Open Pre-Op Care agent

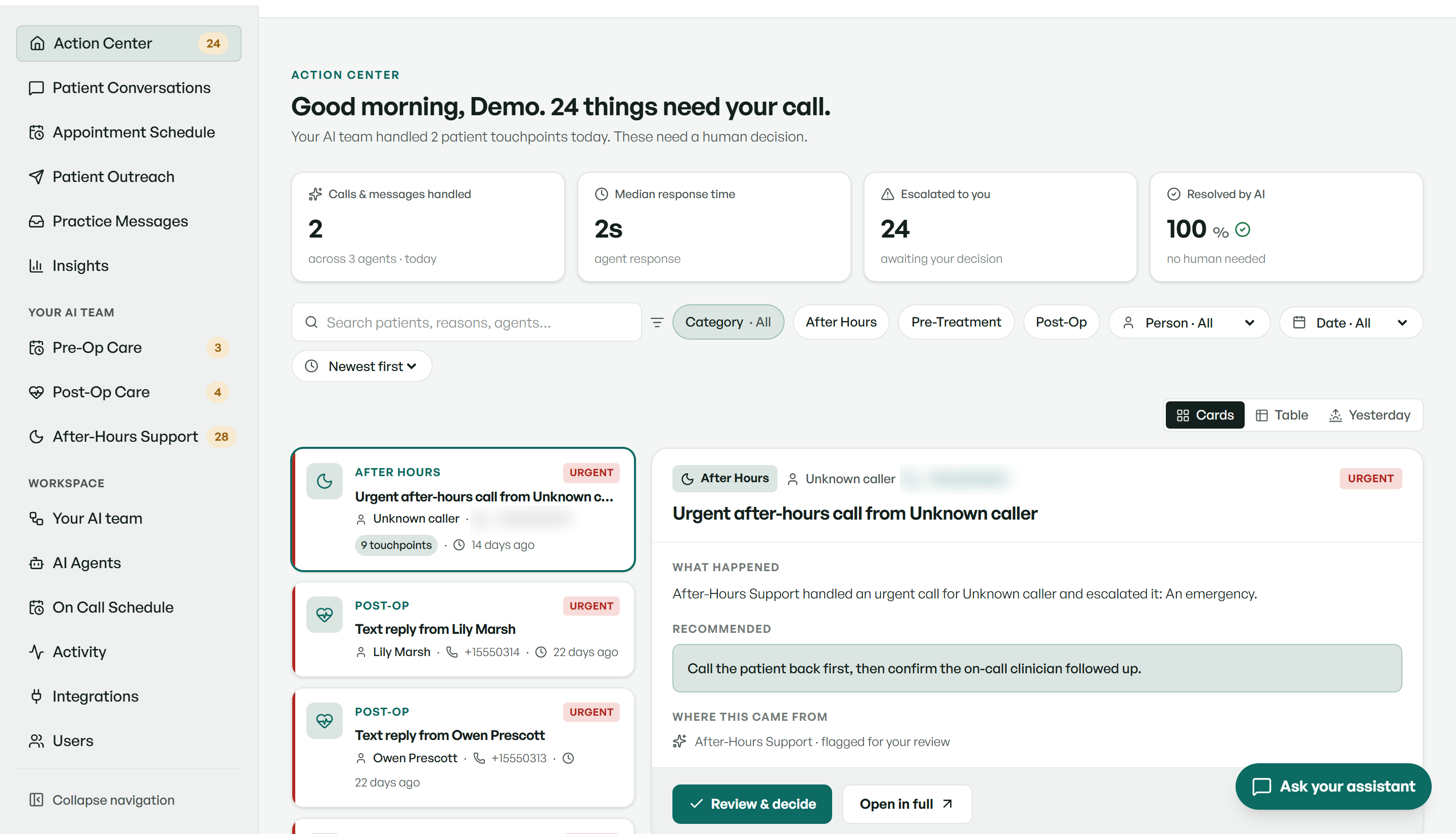point(128,348)
